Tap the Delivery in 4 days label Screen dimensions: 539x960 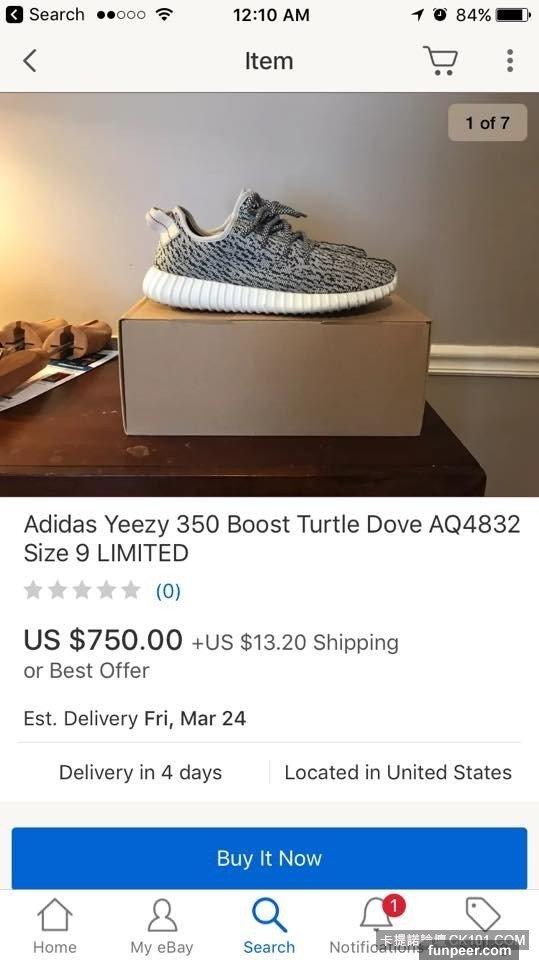(140, 773)
